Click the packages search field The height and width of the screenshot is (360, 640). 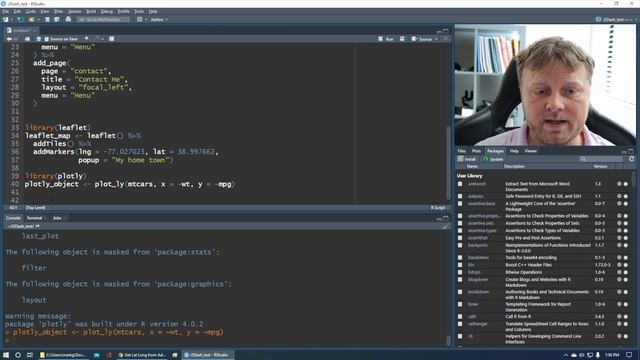pyautogui.click(x=602, y=159)
